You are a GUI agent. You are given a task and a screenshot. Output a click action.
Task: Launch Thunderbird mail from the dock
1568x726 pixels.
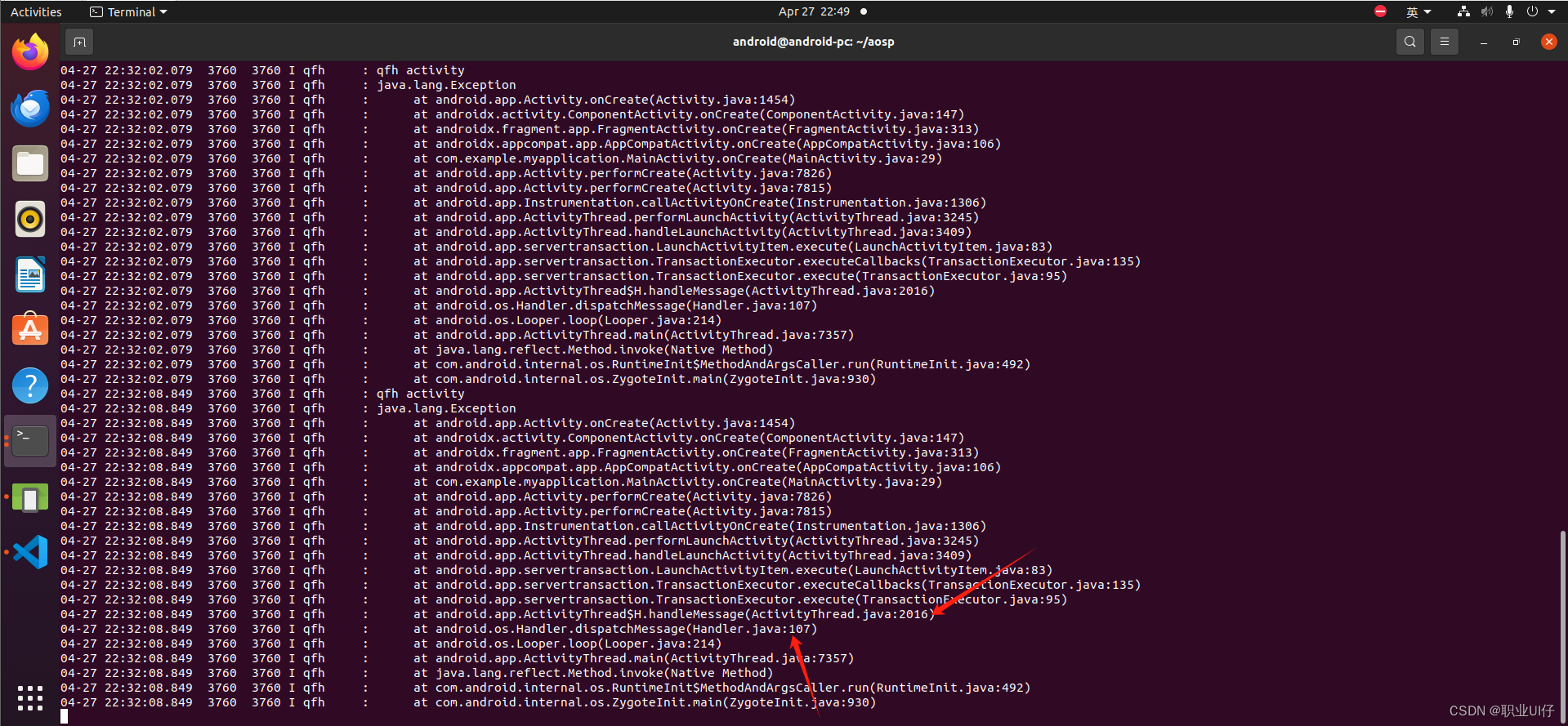pos(30,108)
